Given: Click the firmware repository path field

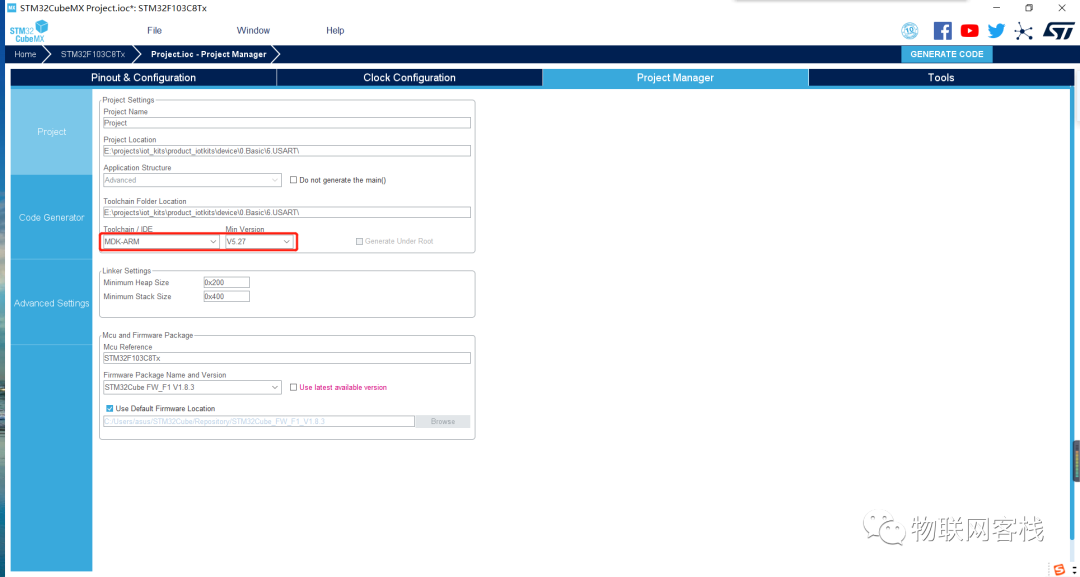Looking at the screenshot, I should pos(259,421).
